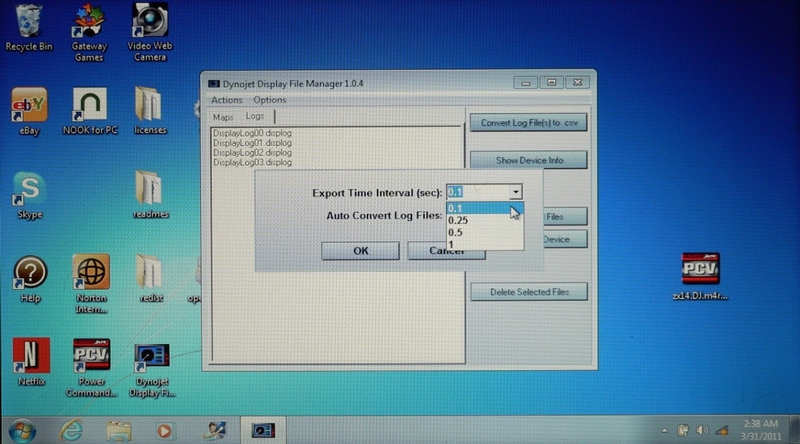Screen dimensions: 800x444
Task: Open the eBay desktop shortcut
Action: click(x=29, y=104)
